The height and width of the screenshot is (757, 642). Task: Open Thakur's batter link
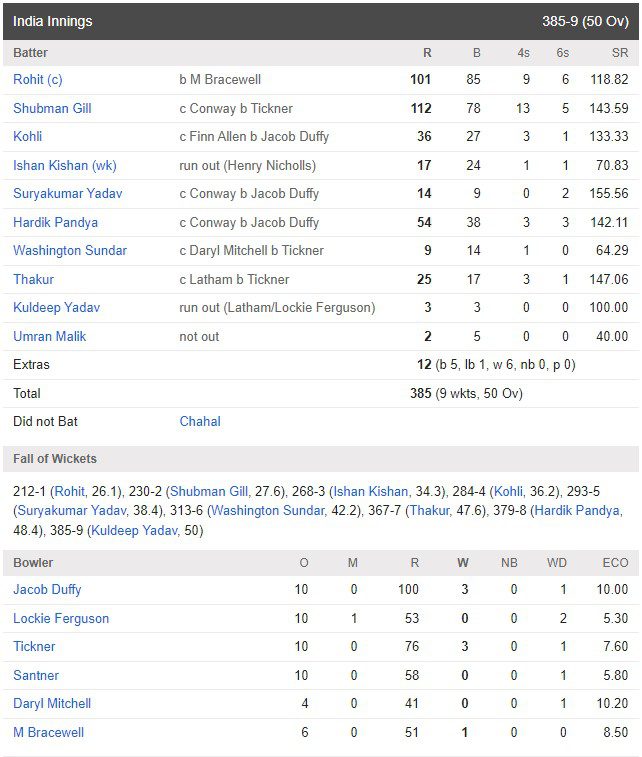pyautogui.click(x=33, y=280)
